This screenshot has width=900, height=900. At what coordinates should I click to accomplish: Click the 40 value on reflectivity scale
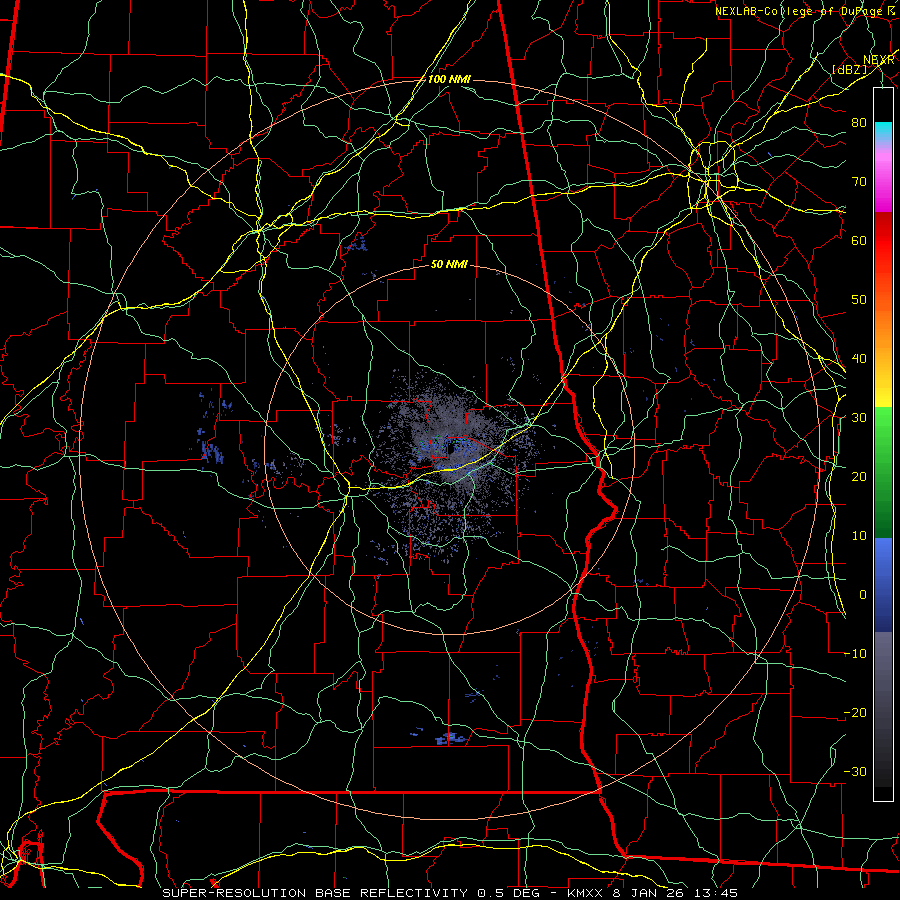(859, 359)
